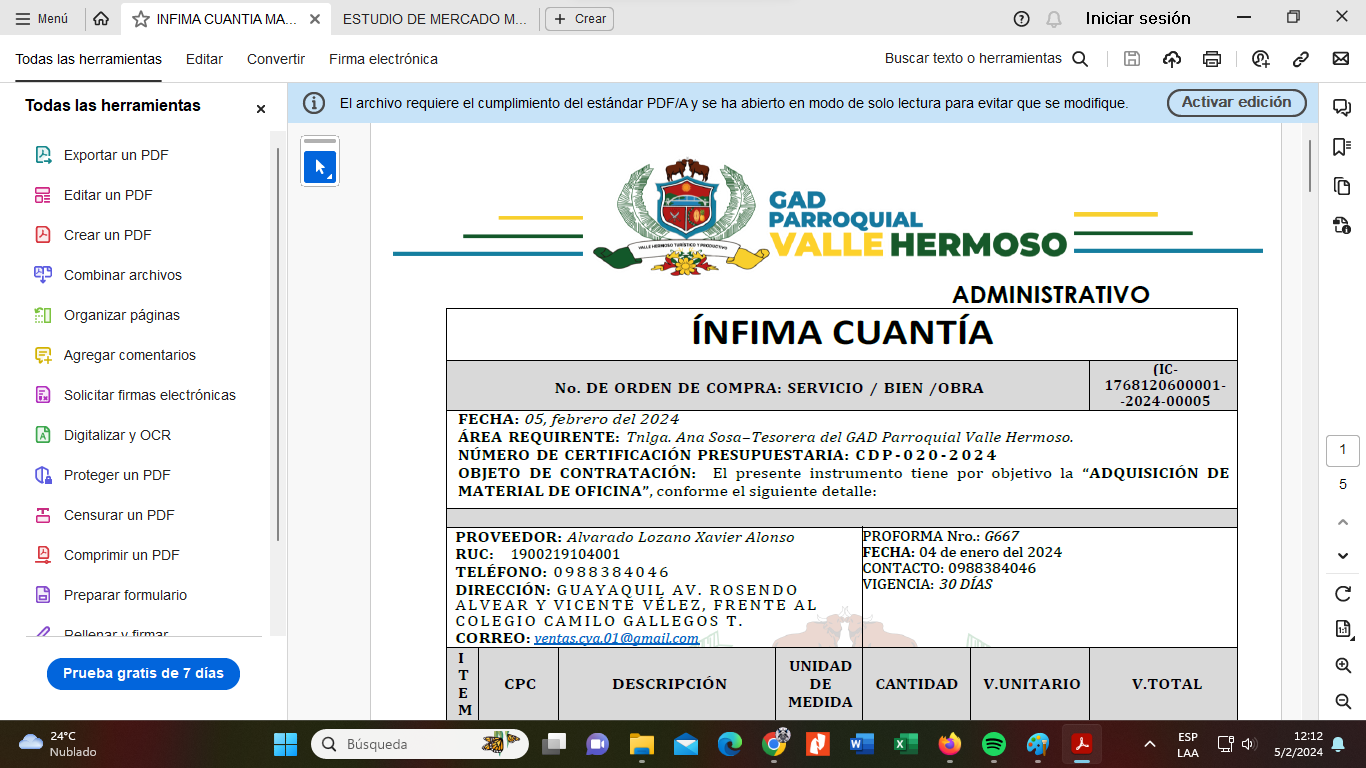
Task: Click the Activar edición button
Action: [x=1236, y=102]
